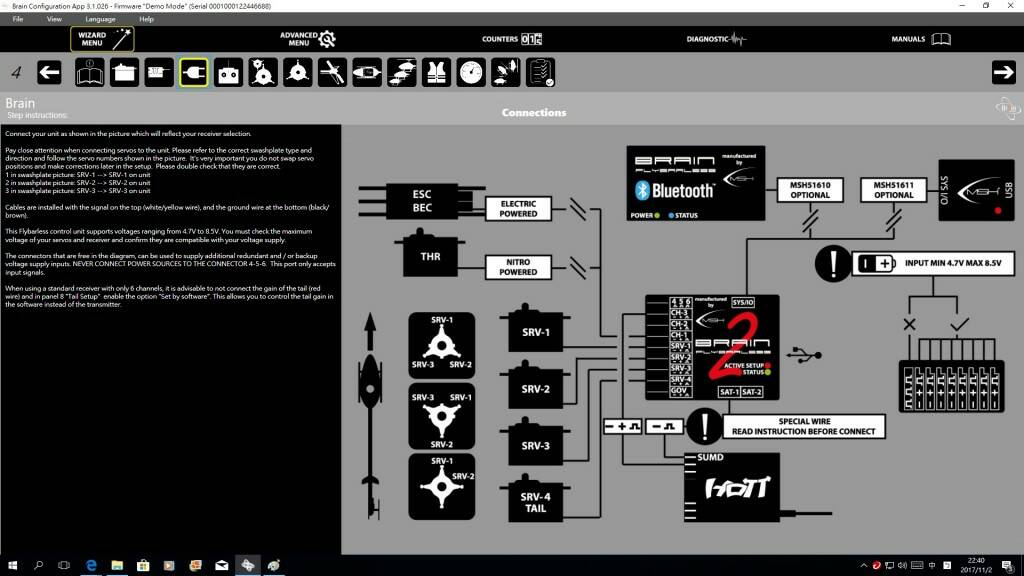The width and height of the screenshot is (1024, 576).
Task: Select the transmitter radio wizard step icon
Action: coord(228,72)
